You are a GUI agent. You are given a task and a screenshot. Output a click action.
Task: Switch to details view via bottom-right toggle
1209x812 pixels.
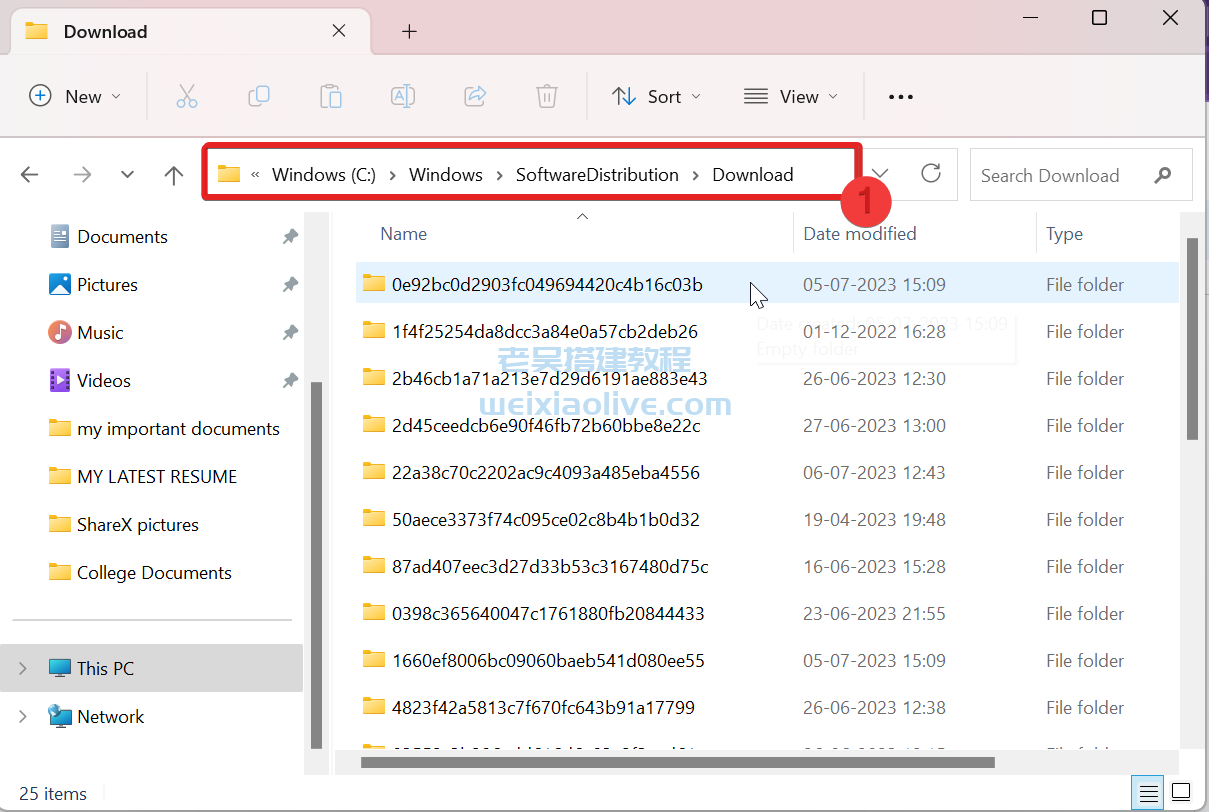[x=1146, y=792]
